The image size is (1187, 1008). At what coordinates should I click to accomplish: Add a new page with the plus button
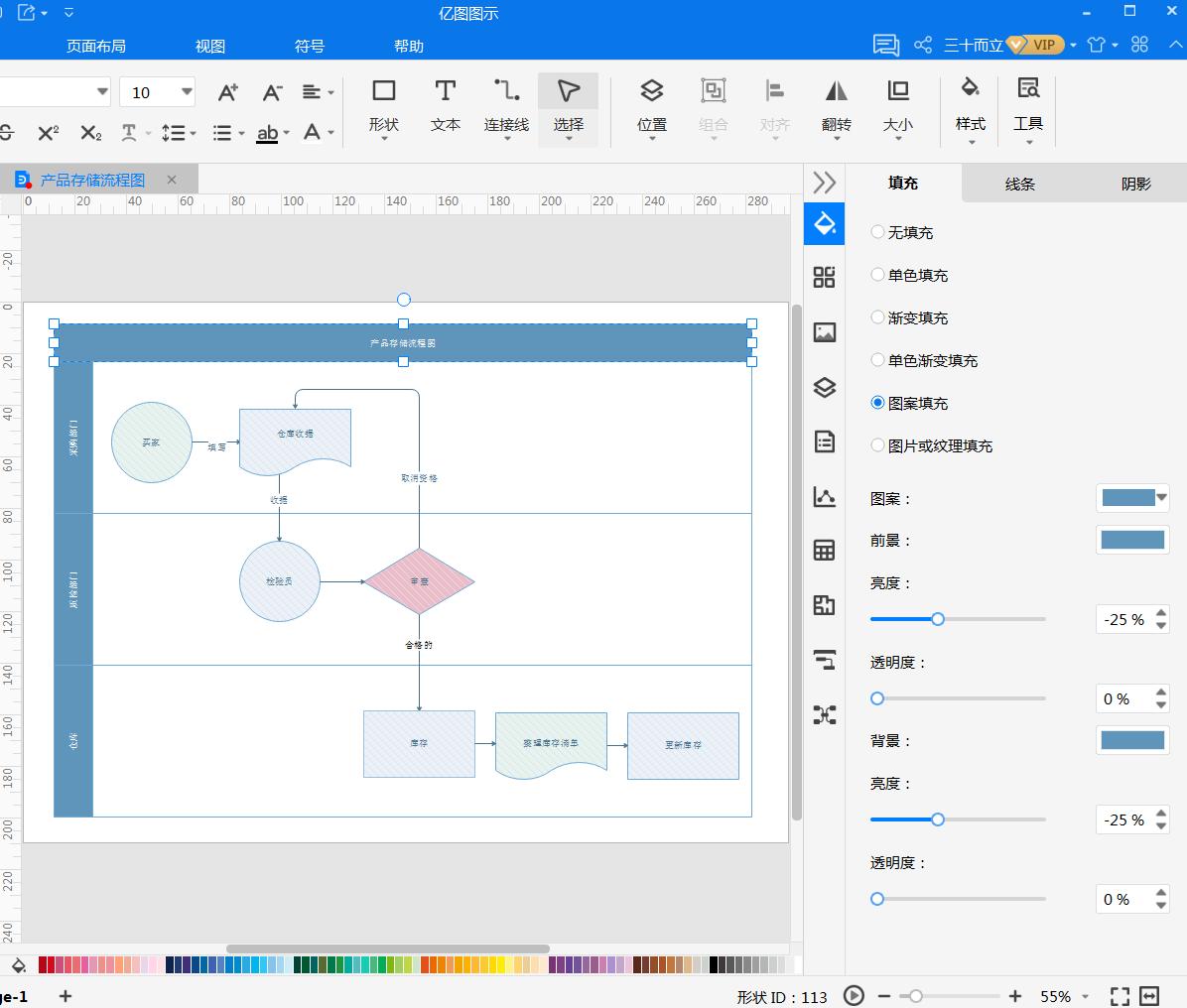(x=66, y=996)
